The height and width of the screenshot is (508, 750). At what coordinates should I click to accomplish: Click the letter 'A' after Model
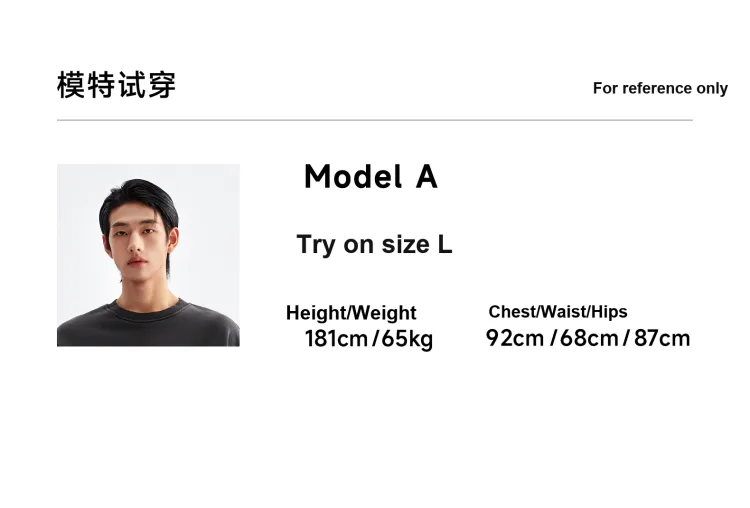coord(426,177)
